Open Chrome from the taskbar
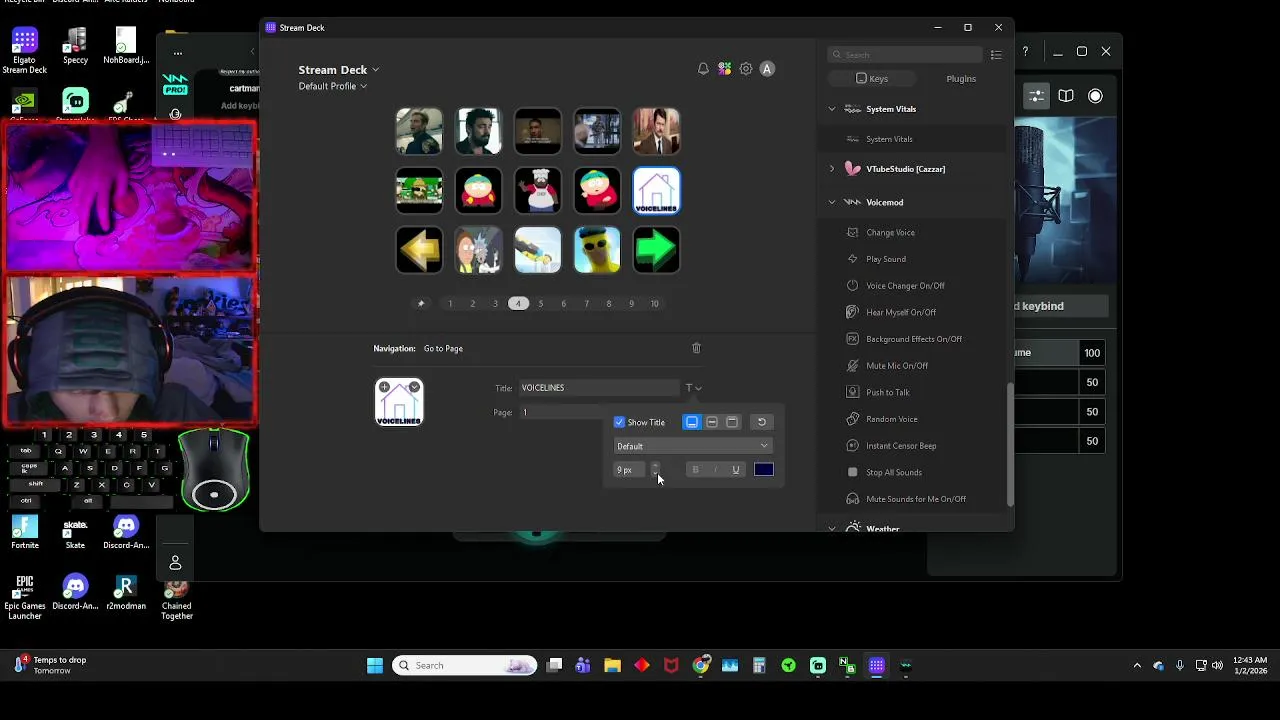 click(701, 666)
